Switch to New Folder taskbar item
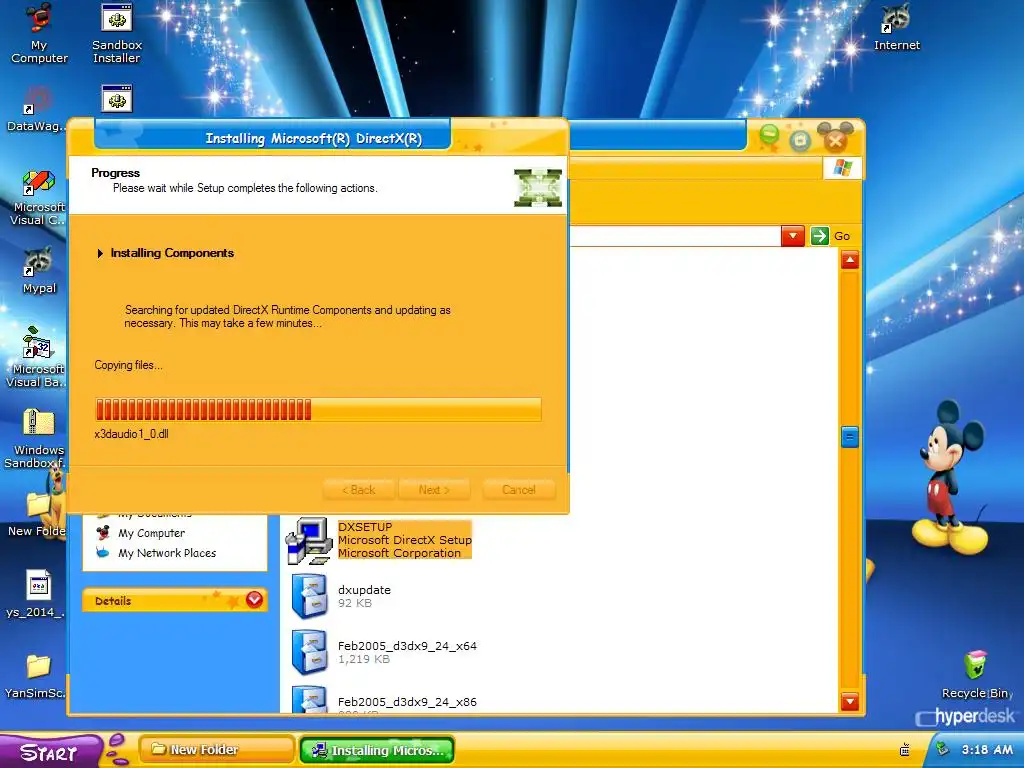Image resolution: width=1024 pixels, height=768 pixels. pyautogui.click(x=217, y=750)
